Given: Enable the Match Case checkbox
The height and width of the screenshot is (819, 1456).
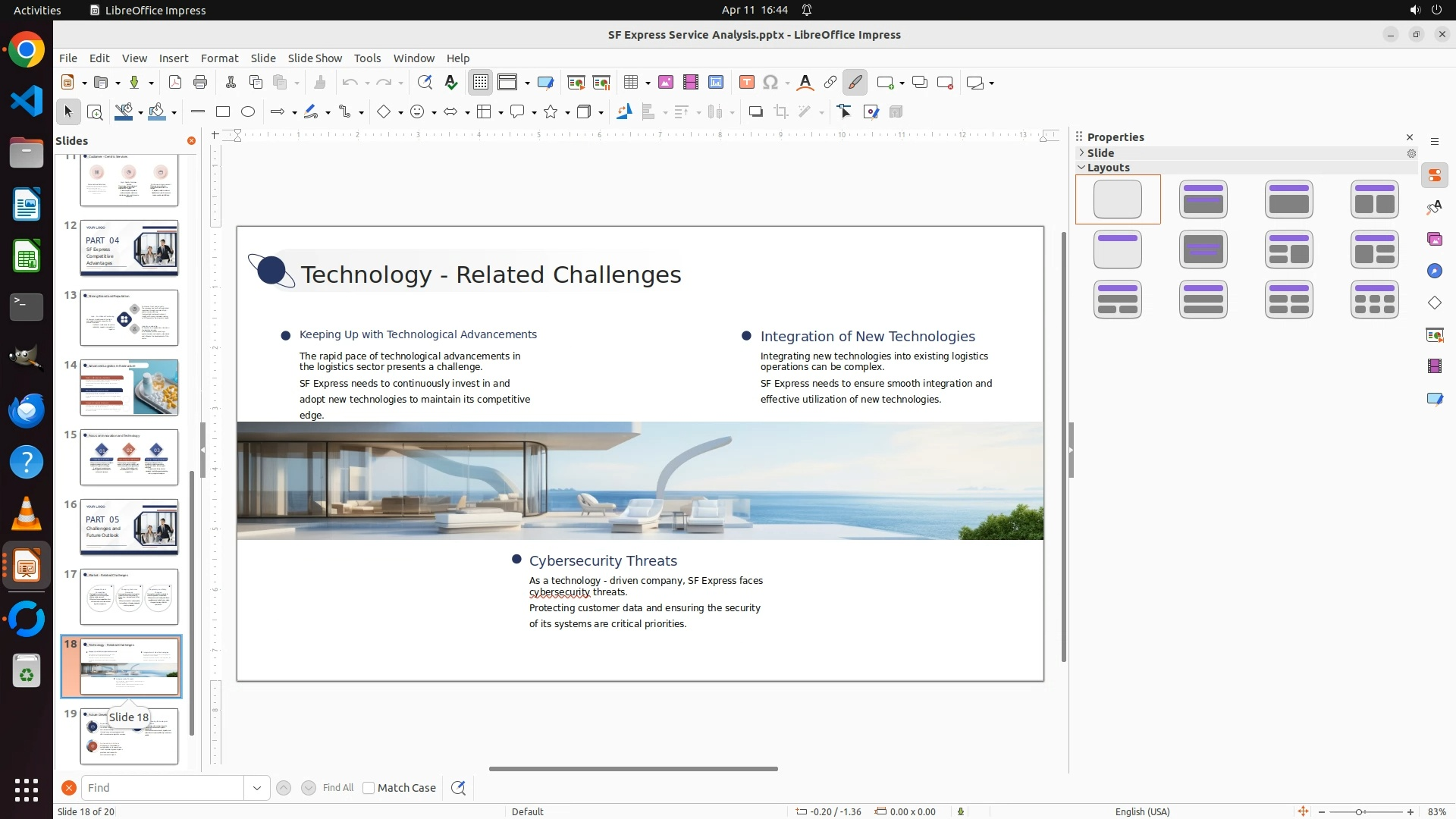Looking at the screenshot, I should point(369,788).
